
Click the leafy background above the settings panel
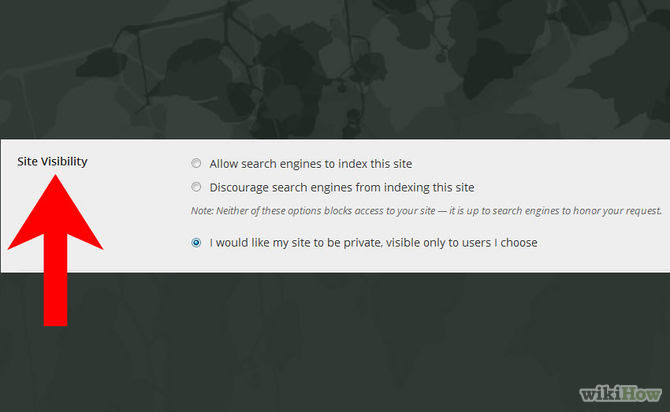point(335,68)
